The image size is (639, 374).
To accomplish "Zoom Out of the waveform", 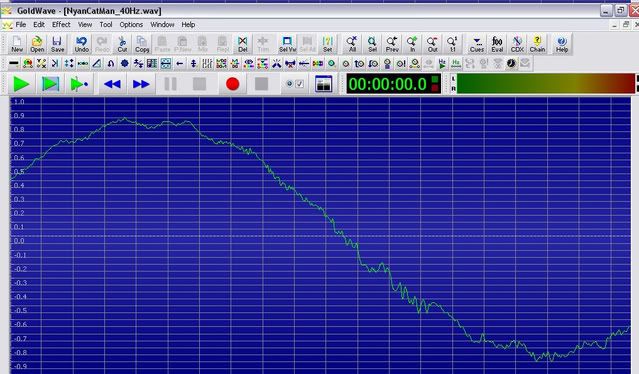I will pyautogui.click(x=432, y=44).
